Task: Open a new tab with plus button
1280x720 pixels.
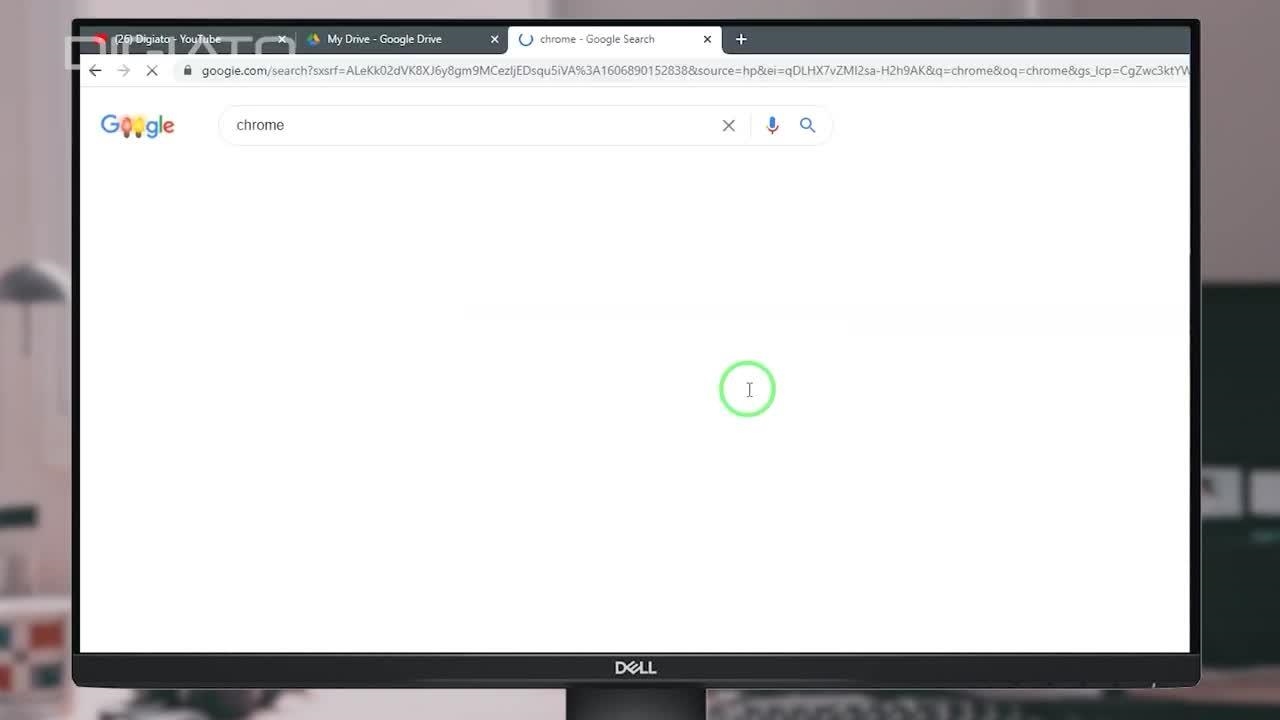Action: pos(741,39)
